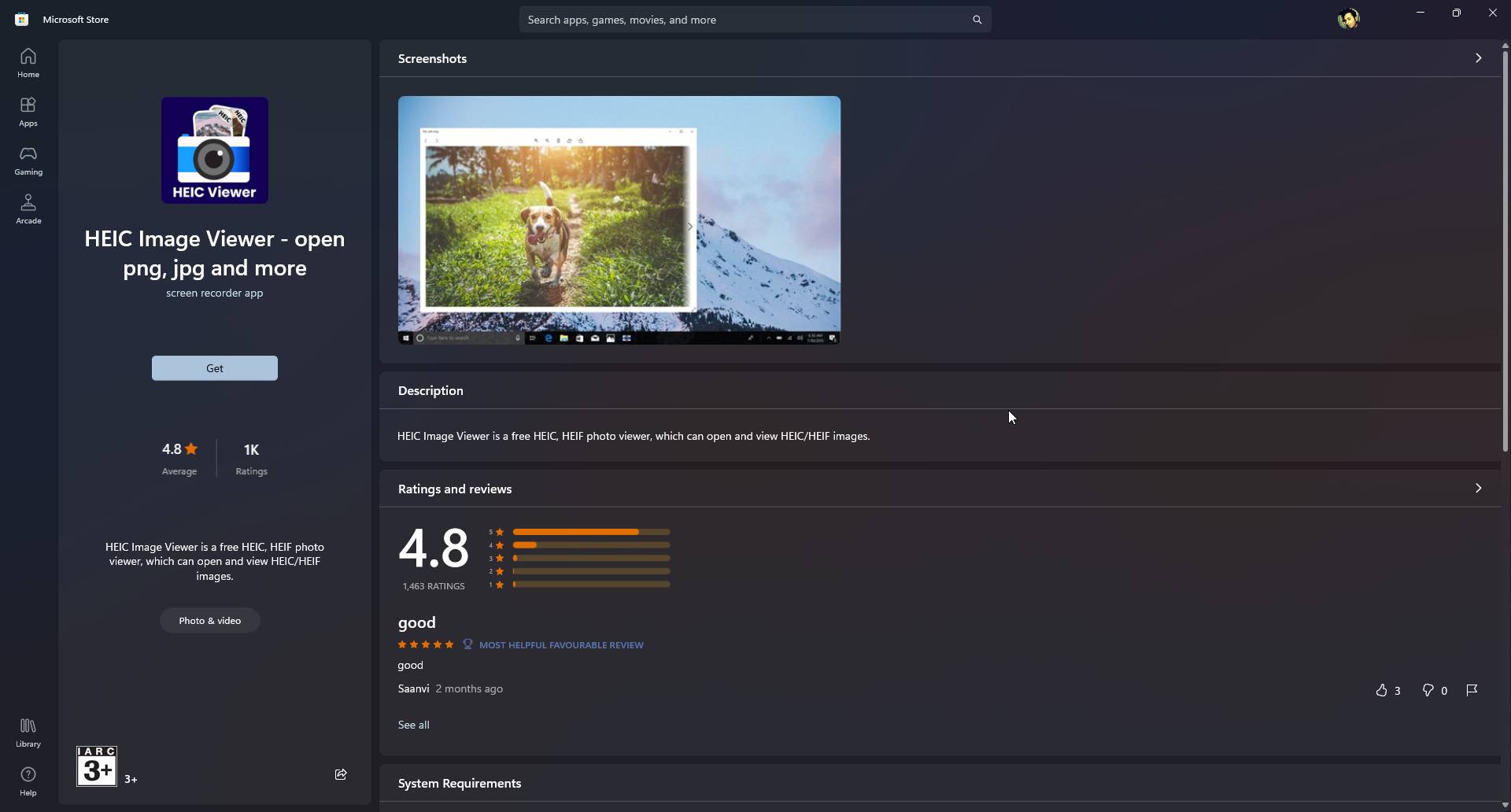Image resolution: width=1511 pixels, height=812 pixels.
Task: Open the user profile avatar
Action: (x=1348, y=19)
